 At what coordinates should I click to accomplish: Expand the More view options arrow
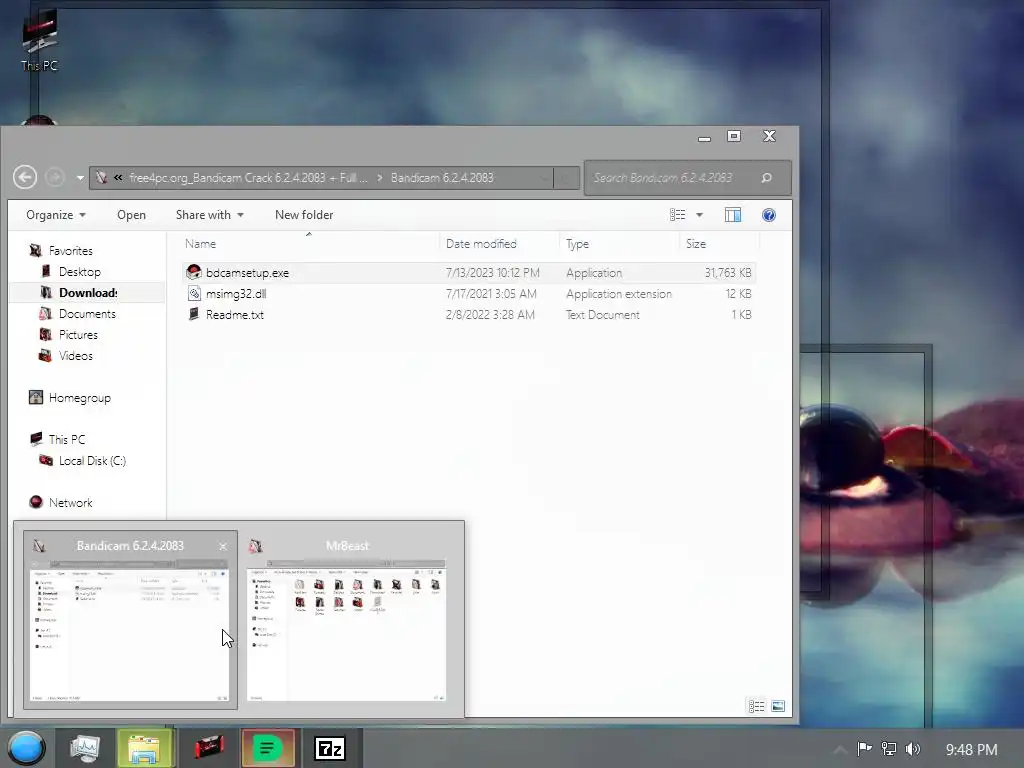(x=699, y=215)
